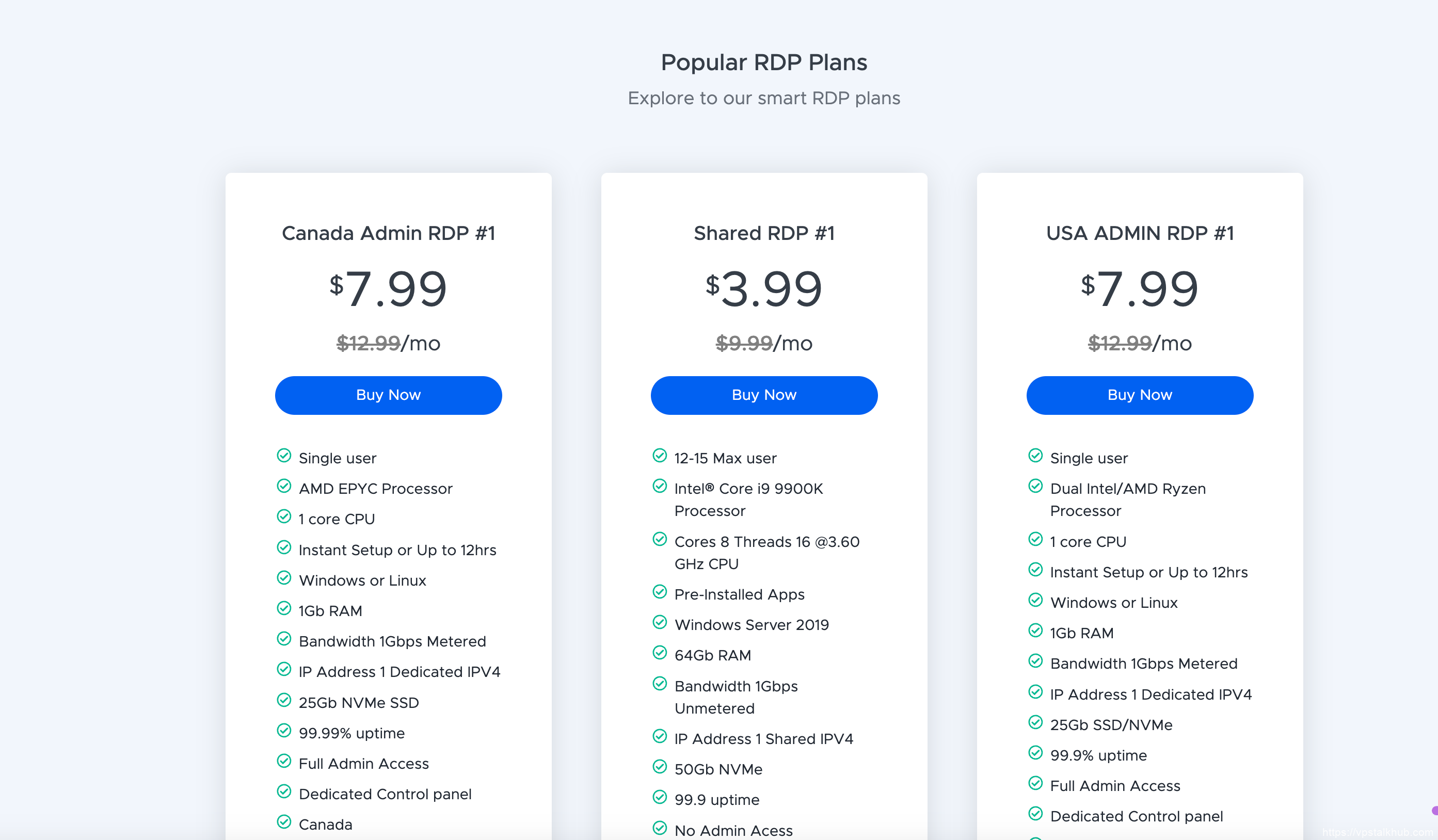
Task: Click checkmark icon next to 12-15 Max user
Action: [x=659, y=456]
